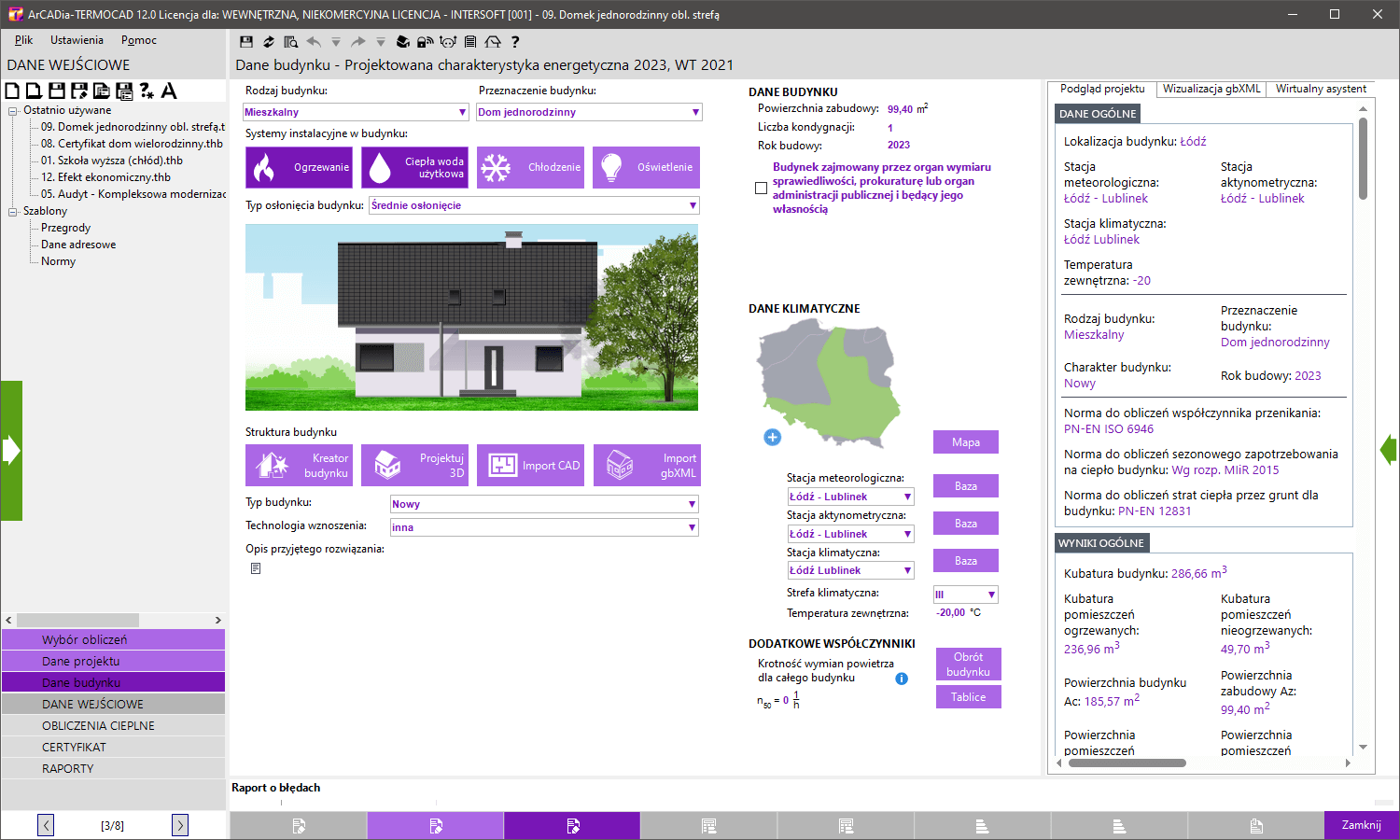
Task: Open the Ustawienia menu
Action: pos(77,39)
